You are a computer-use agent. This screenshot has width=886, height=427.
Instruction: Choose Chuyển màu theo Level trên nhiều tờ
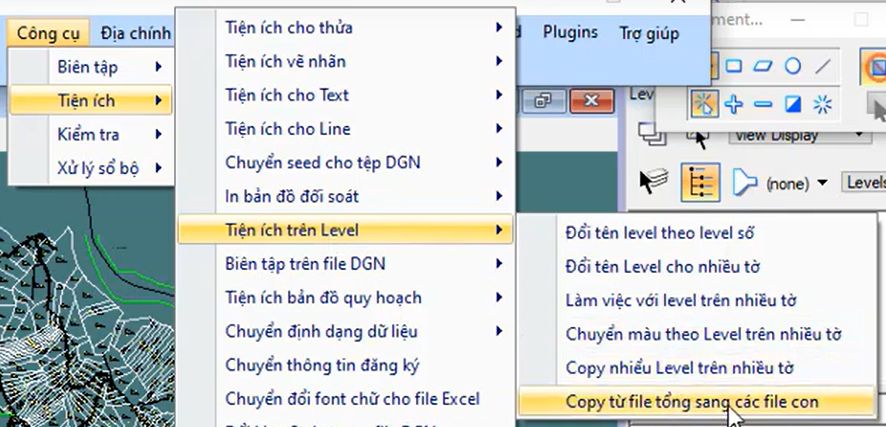(x=697, y=334)
